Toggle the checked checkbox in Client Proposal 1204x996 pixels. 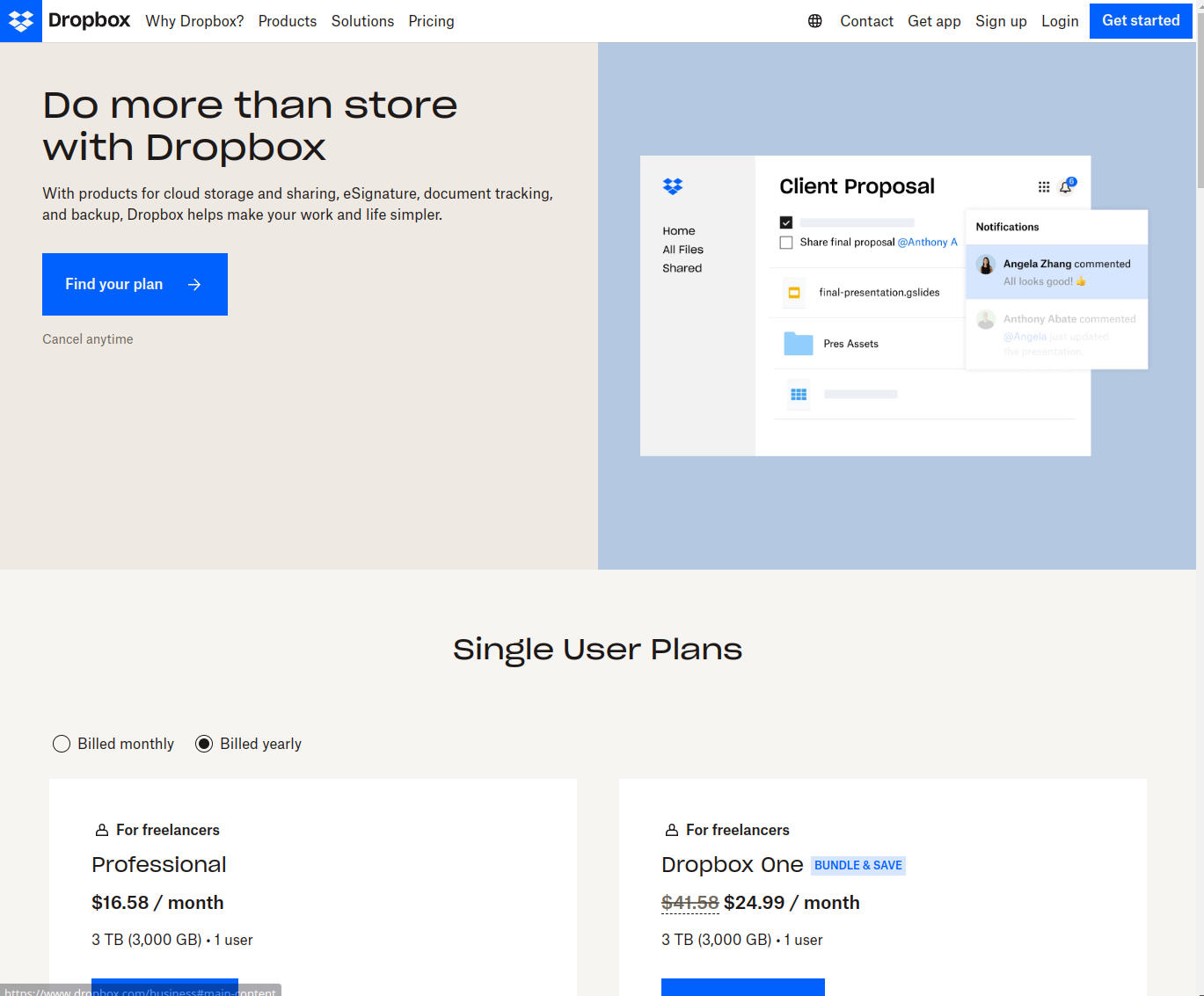(x=786, y=222)
